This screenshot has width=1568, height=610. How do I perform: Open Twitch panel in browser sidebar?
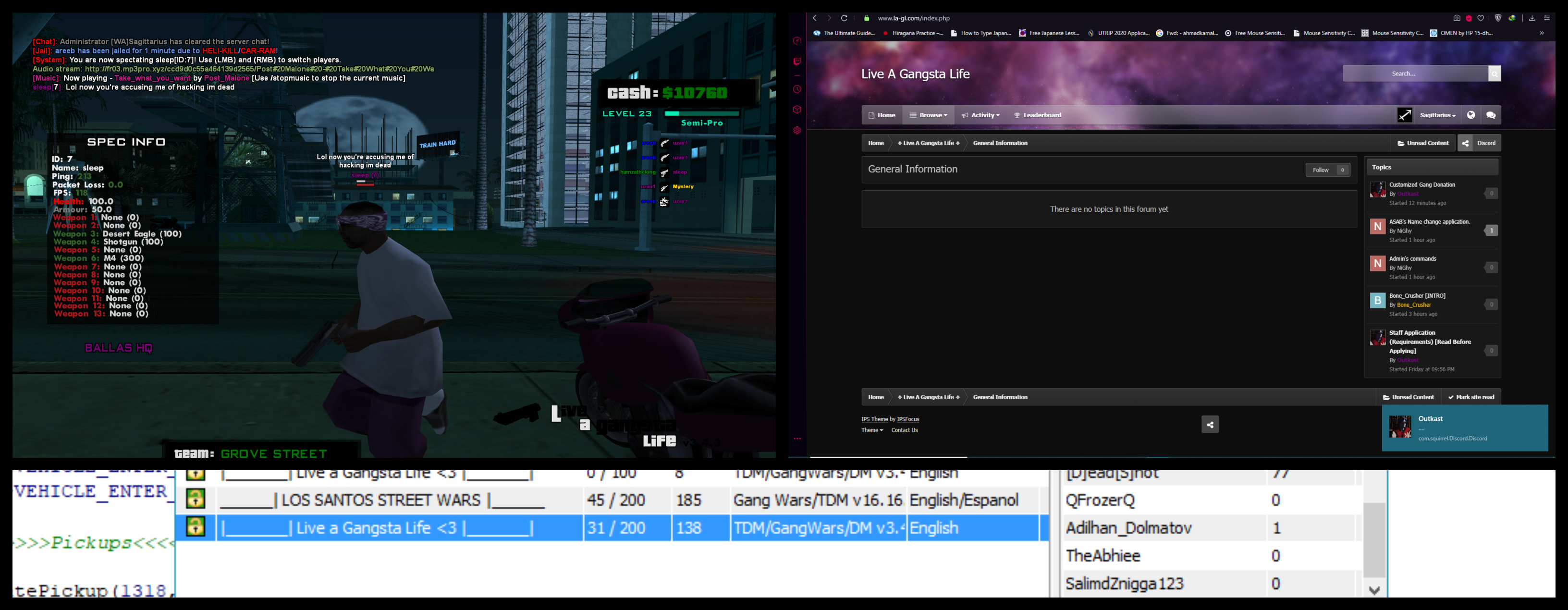[x=797, y=61]
